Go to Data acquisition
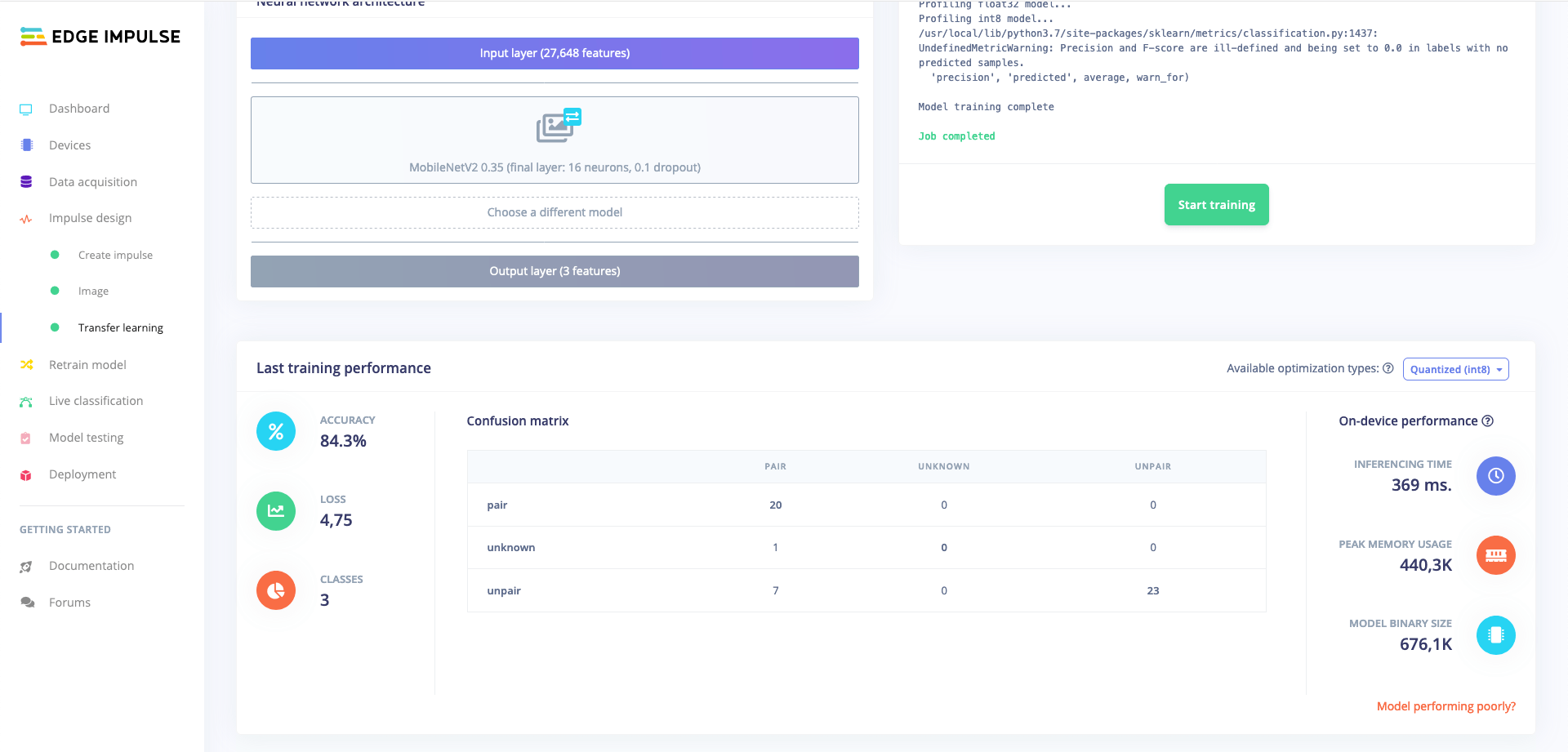This screenshot has width=1568, height=752. click(x=92, y=182)
